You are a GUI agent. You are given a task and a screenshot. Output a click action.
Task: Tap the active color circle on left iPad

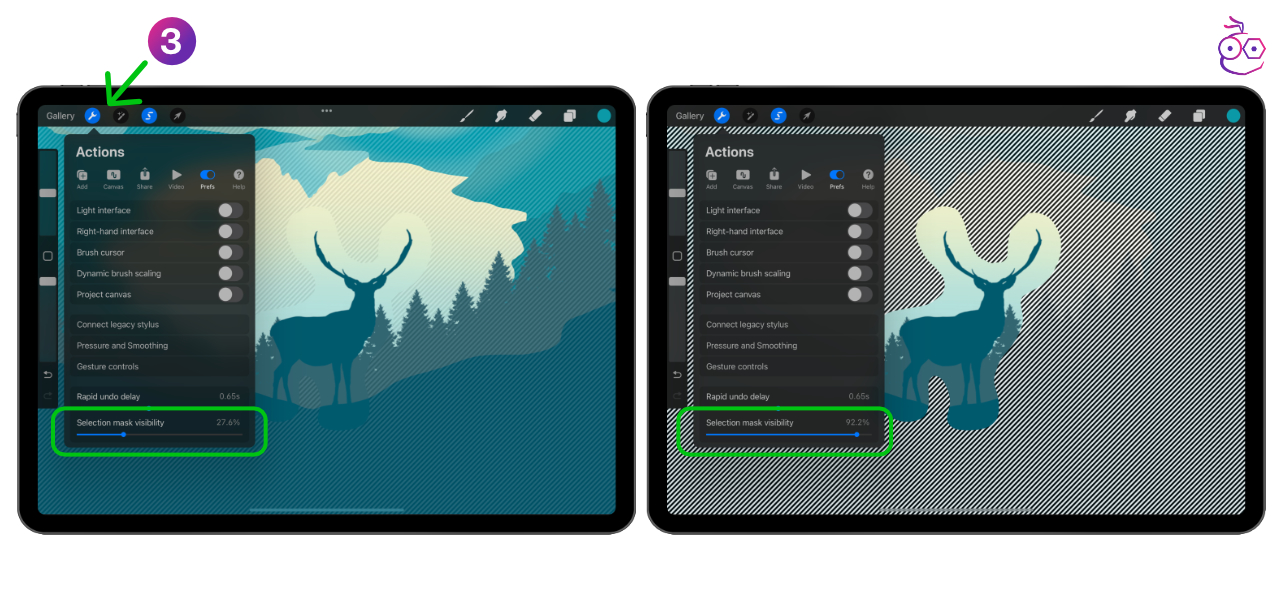coord(604,116)
